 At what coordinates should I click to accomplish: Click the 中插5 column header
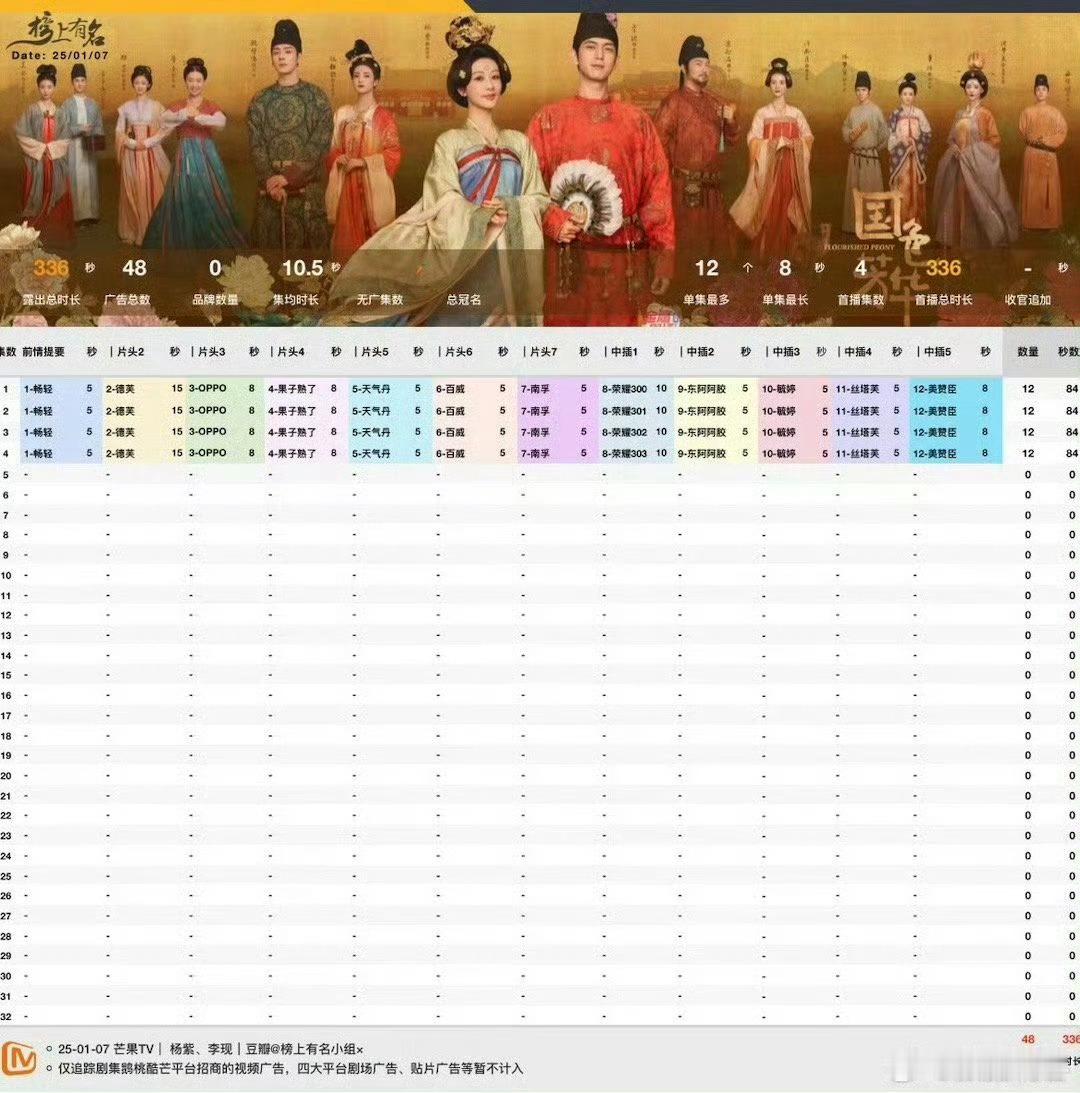(x=937, y=352)
